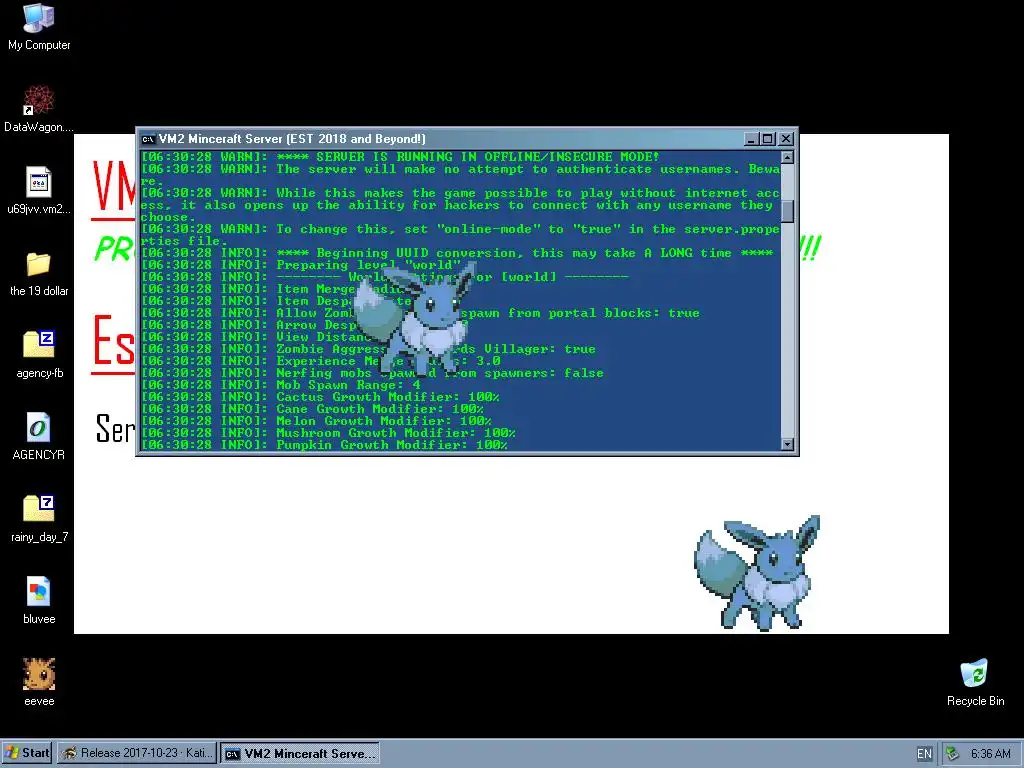Click the 'Mob Spawn Range: 4' log line
1024x768 pixels.
[281, 385]
